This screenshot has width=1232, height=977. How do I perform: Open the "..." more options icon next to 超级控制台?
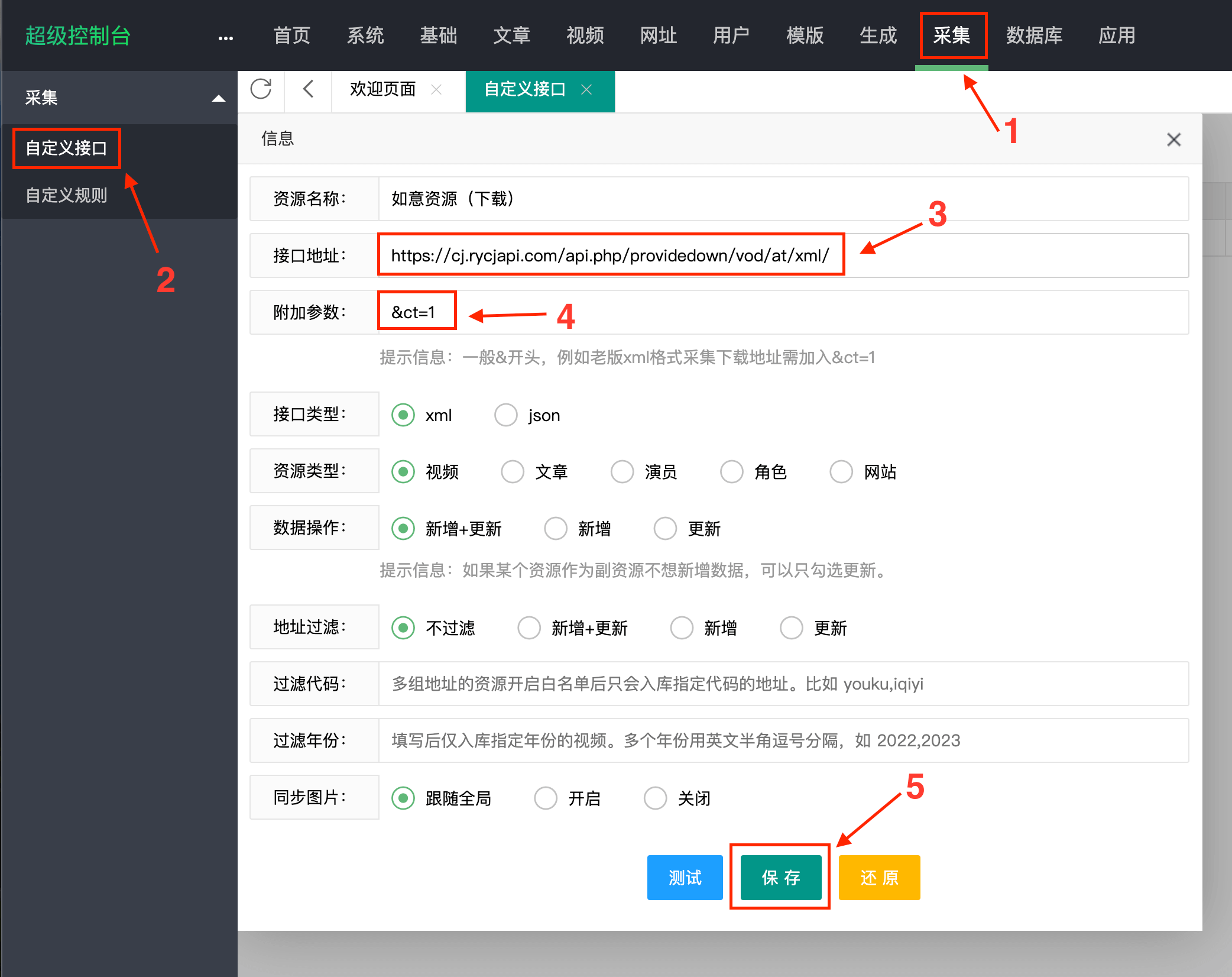(225, 37)
